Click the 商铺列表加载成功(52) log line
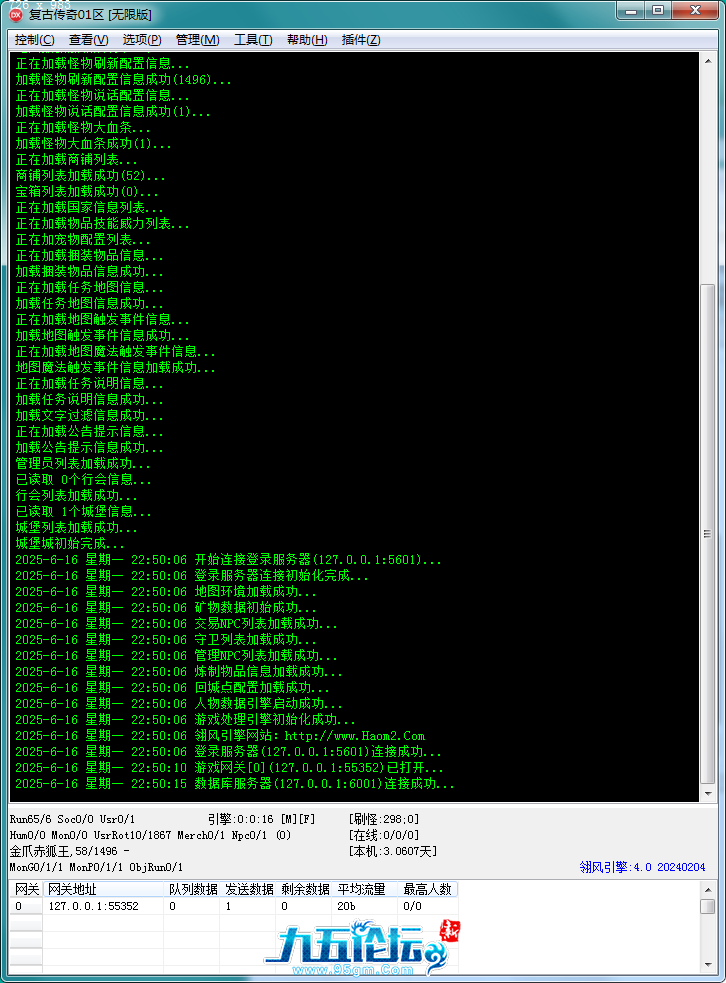 (x=90, y=176)
